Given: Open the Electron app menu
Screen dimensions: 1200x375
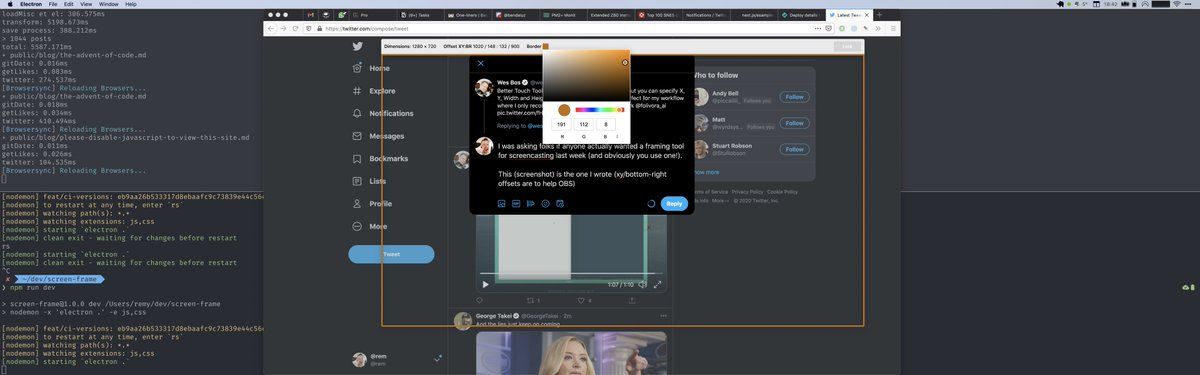Looking at the screenshot, I should pyautogui.click(x=30, y=4).
